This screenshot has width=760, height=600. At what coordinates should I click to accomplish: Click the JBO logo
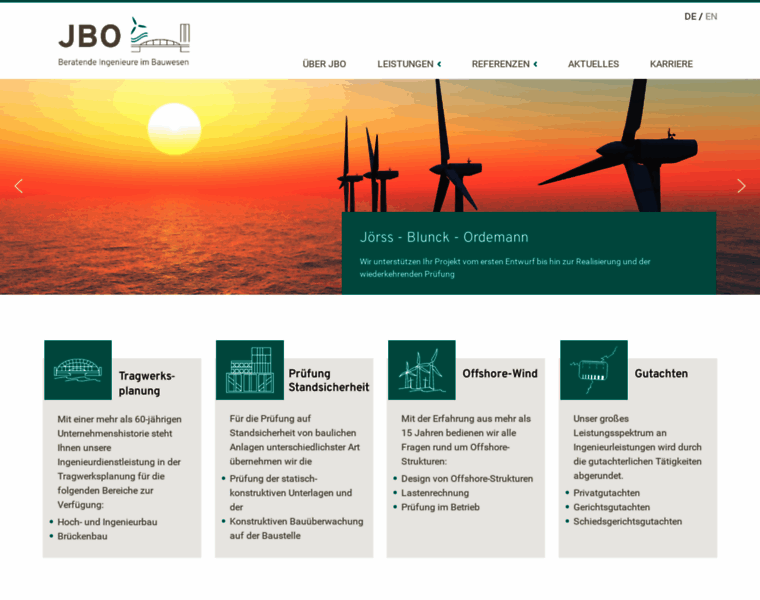(124, 41)
